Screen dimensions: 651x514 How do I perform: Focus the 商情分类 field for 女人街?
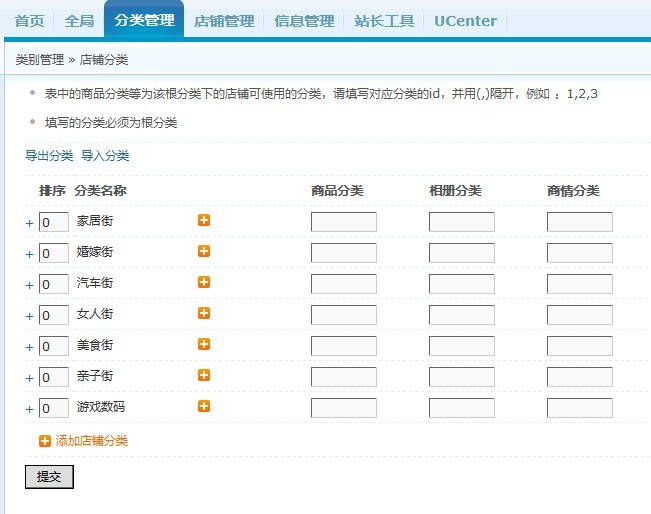[x=580, y=315]
